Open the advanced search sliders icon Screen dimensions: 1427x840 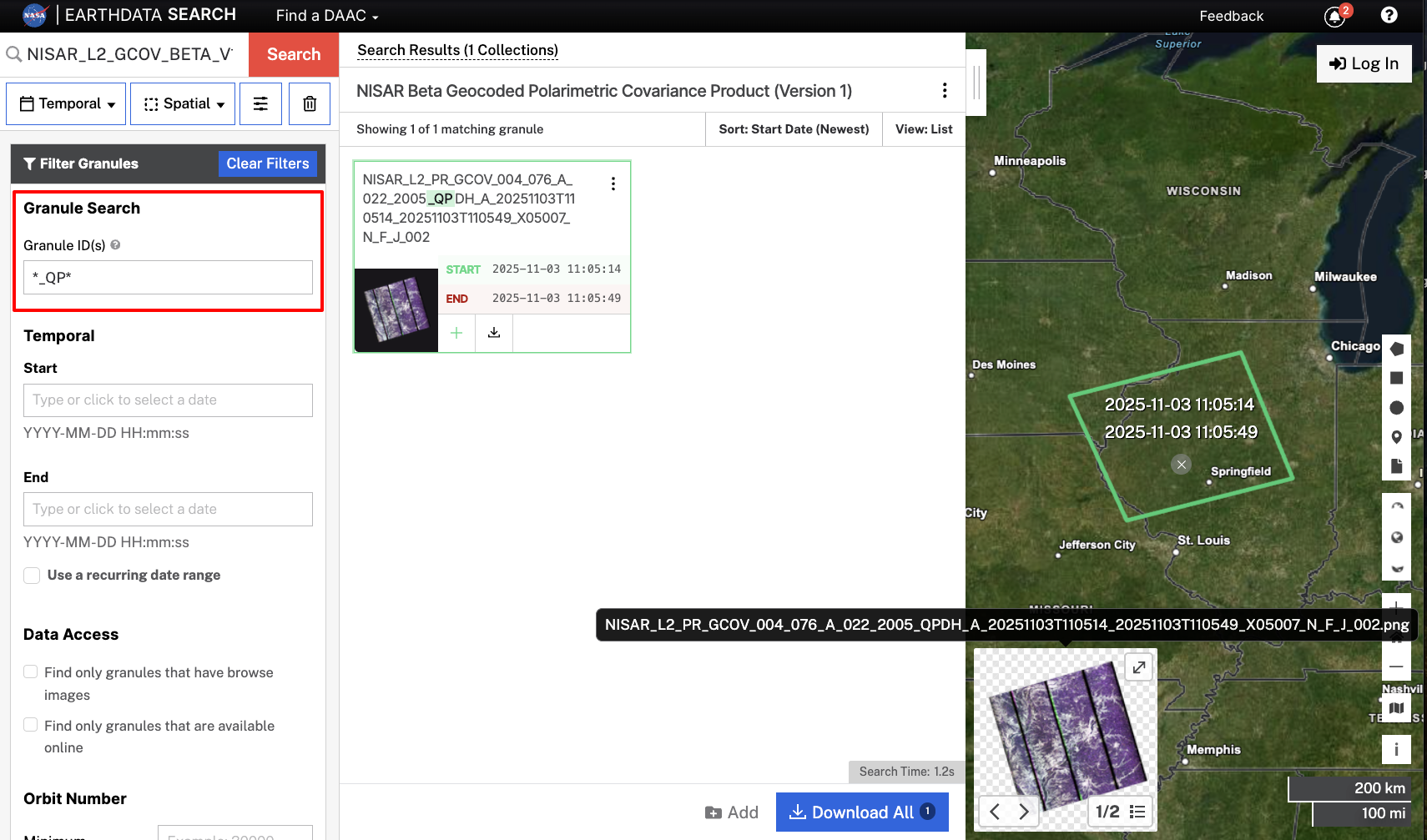[x=260, y=103]
